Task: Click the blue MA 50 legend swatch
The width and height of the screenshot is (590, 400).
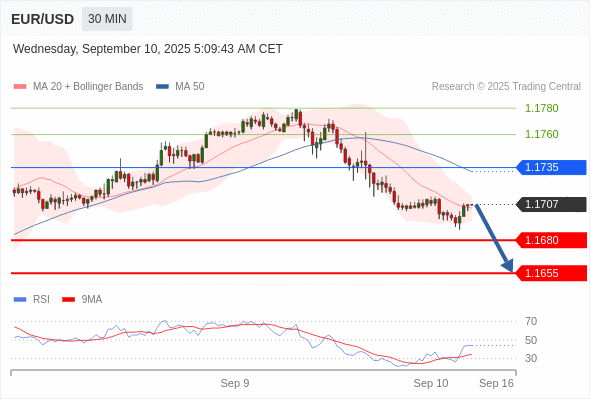Action: [162, 87]
